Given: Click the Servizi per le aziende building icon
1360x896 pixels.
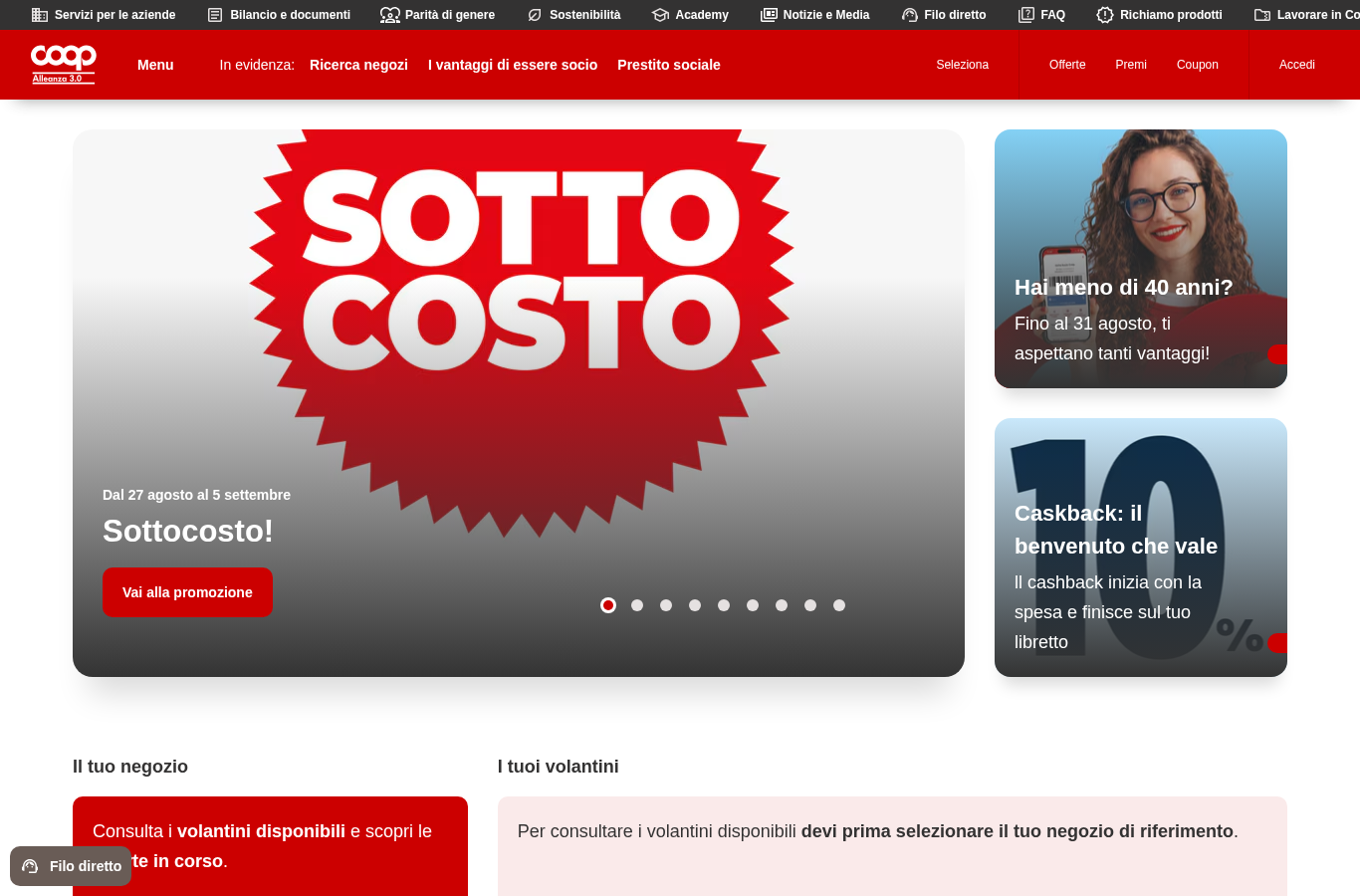Looking at the screenshot, I should pos(40,15).
